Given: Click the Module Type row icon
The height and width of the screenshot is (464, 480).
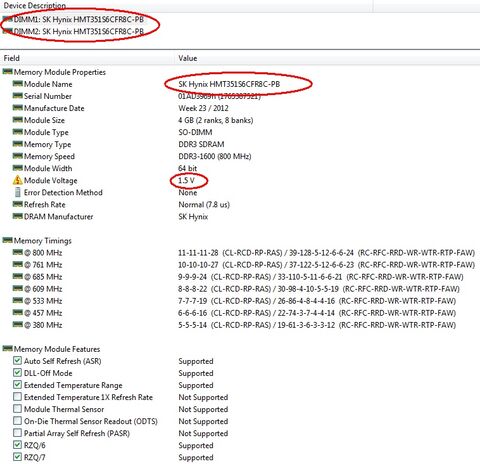Looking at the screenshot, I should click(x=18, y=132).
